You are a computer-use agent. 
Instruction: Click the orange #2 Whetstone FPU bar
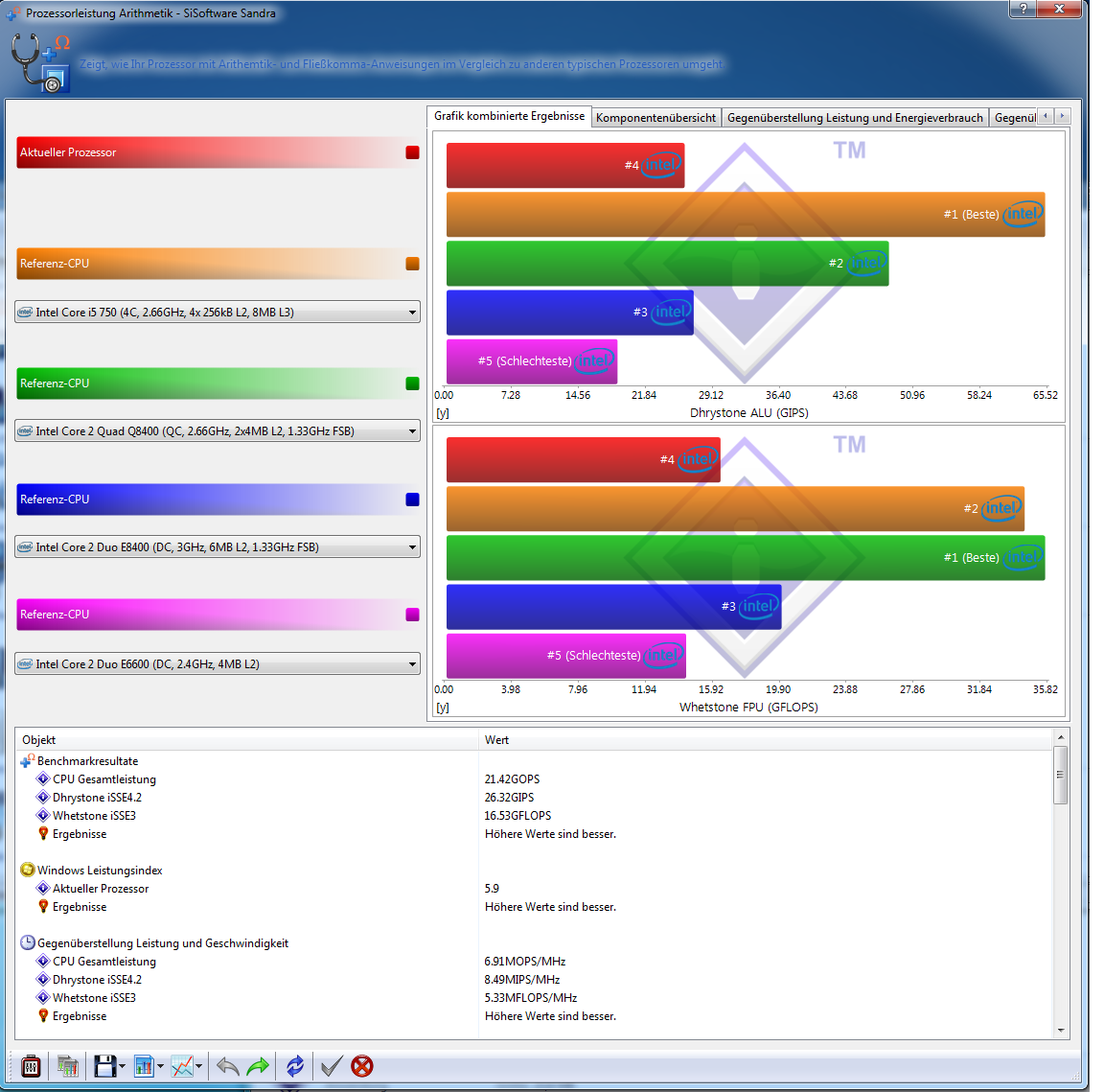[x=735, y=509]
